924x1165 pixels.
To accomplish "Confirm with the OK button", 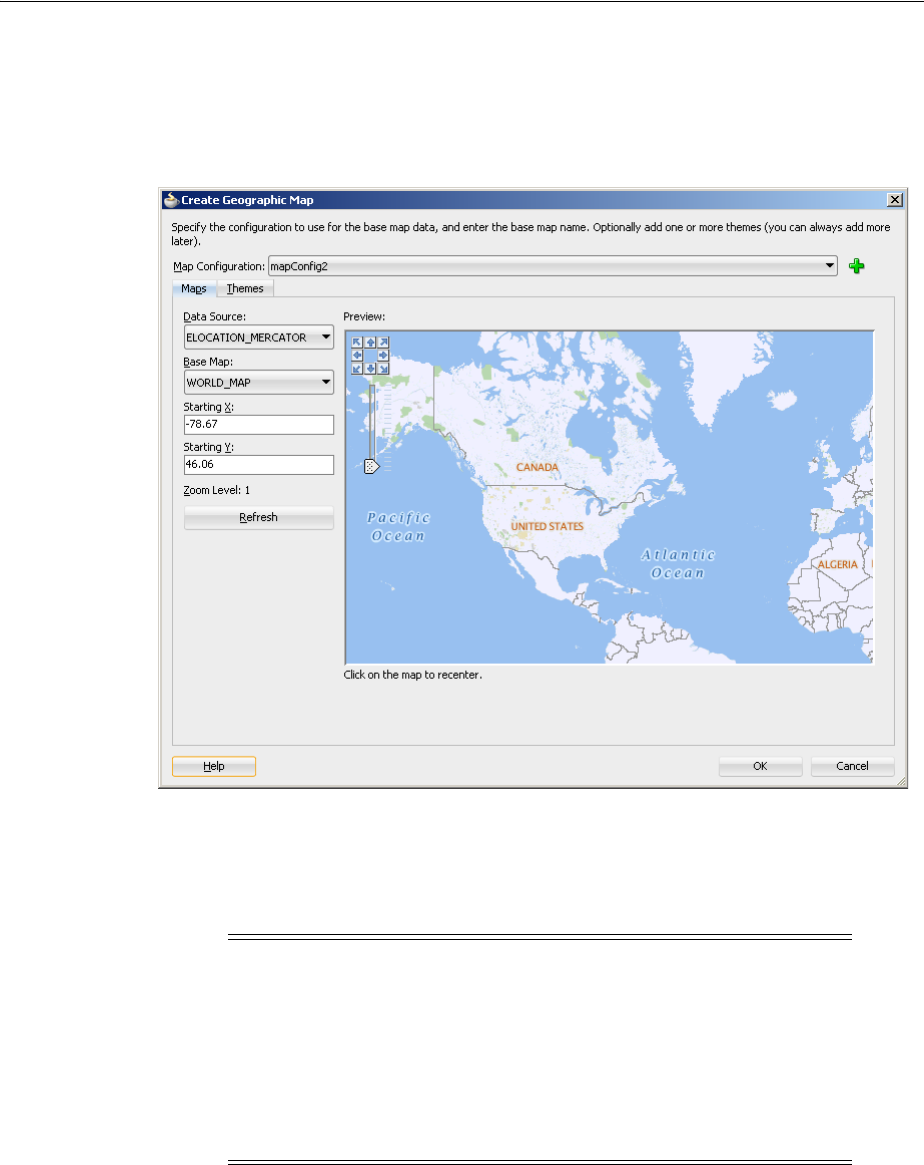I will pyautogui.click(x=760, y=766).
